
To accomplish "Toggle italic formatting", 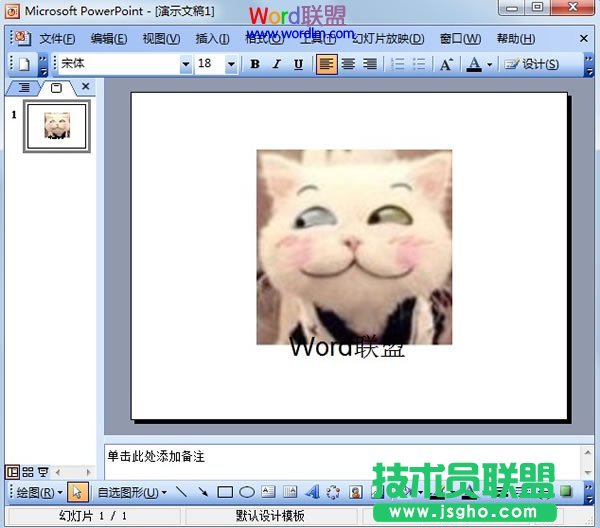I will click(x=277, y=64).
